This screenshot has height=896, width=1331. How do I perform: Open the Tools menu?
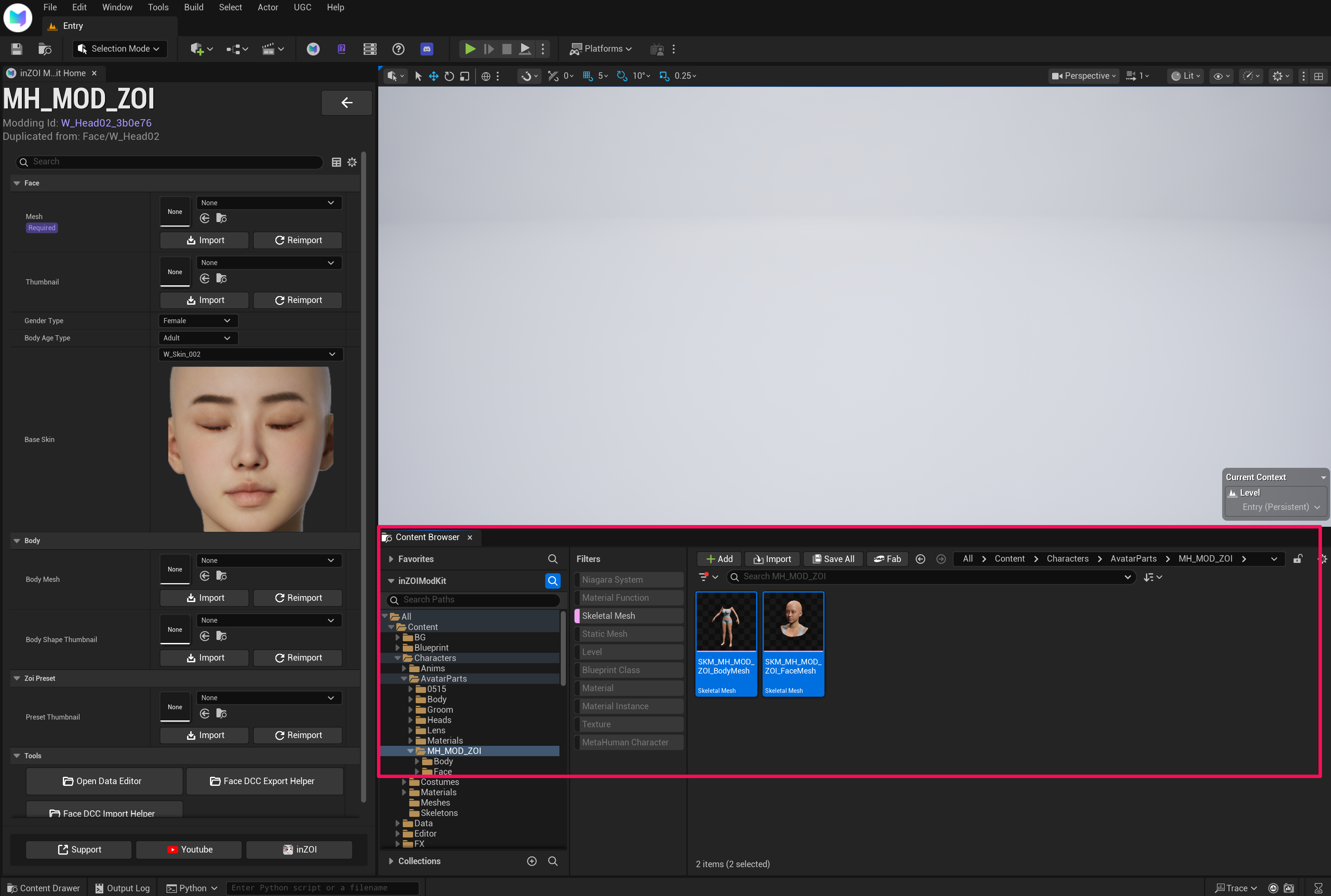coord(158,7)
